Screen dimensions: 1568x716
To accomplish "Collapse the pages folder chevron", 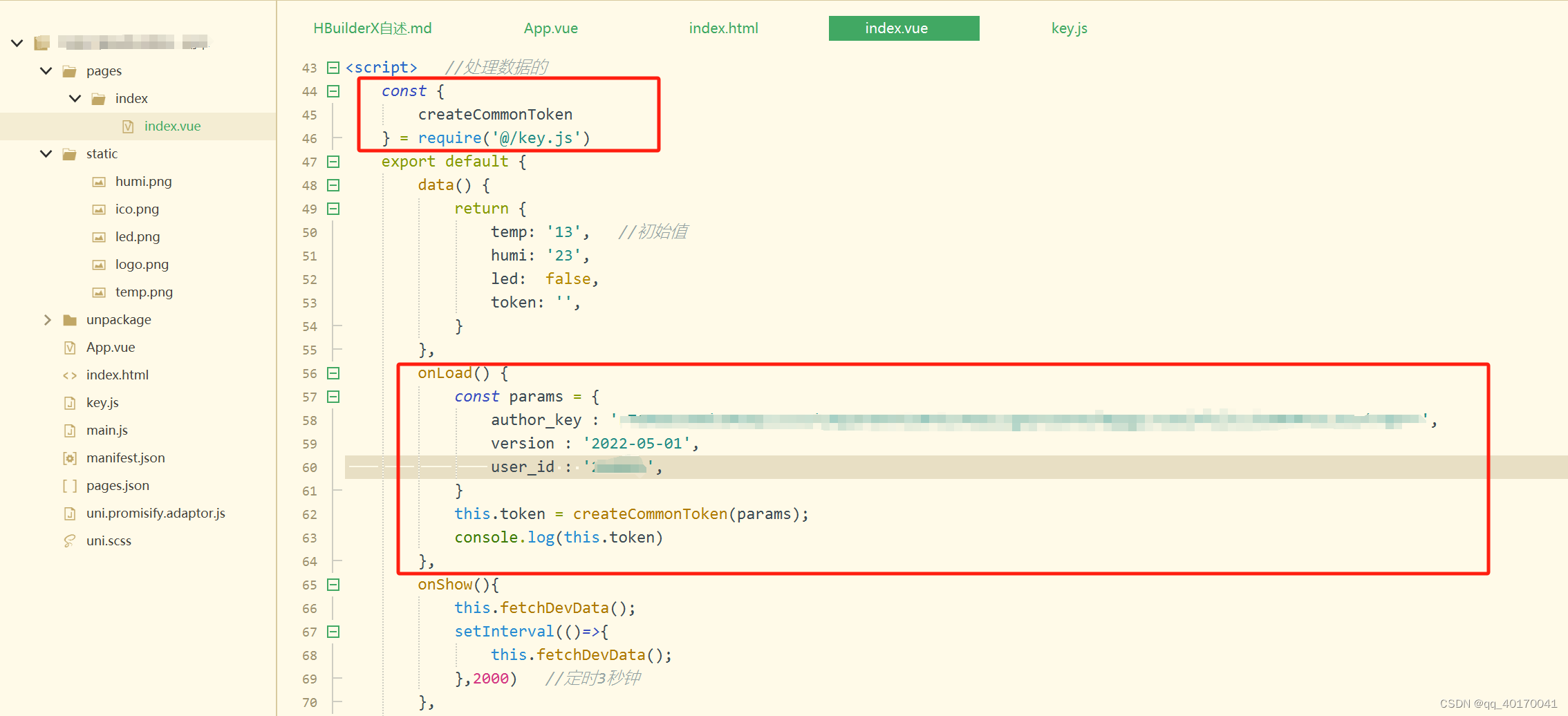I will click(46, 70).
